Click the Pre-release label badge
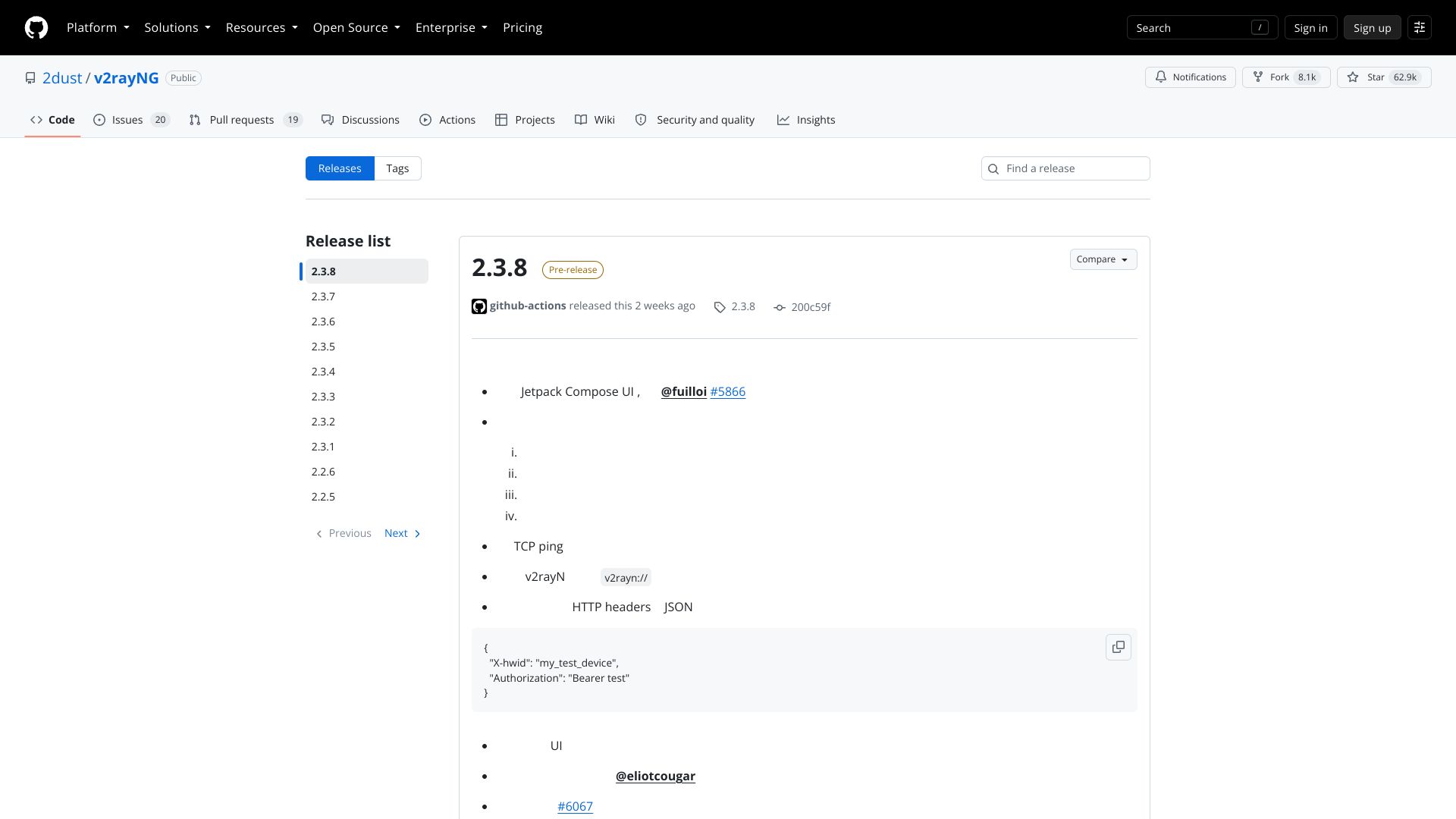This screenshot has height=819, width=1456. click(573, 270)
